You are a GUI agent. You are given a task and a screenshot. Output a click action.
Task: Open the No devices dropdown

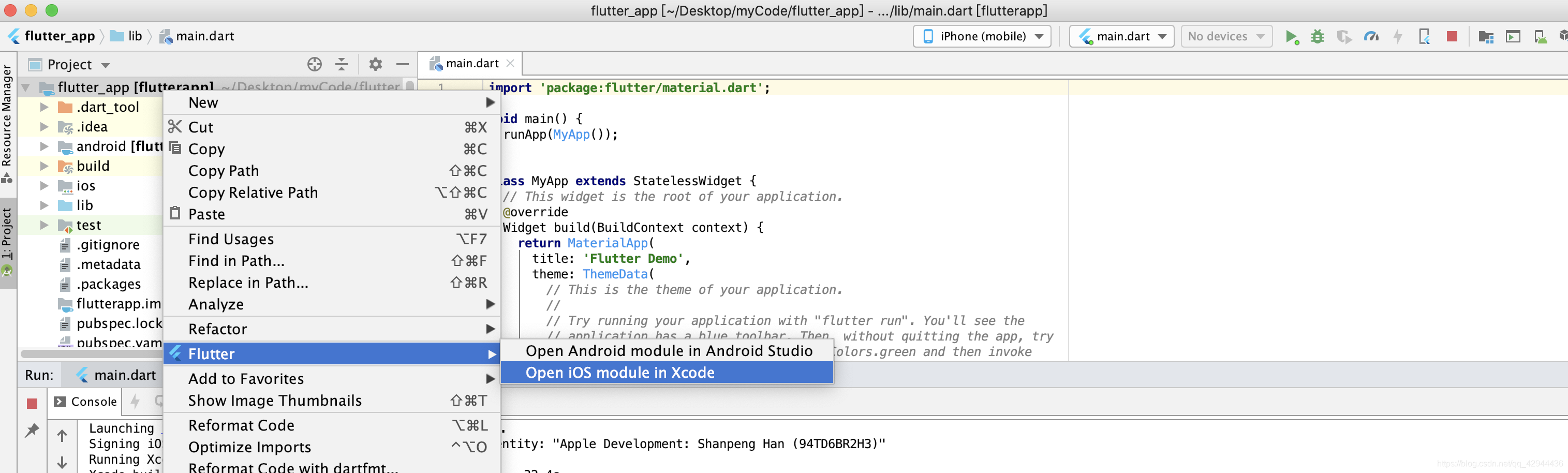pyautogui.click(x=1226, y=37)
